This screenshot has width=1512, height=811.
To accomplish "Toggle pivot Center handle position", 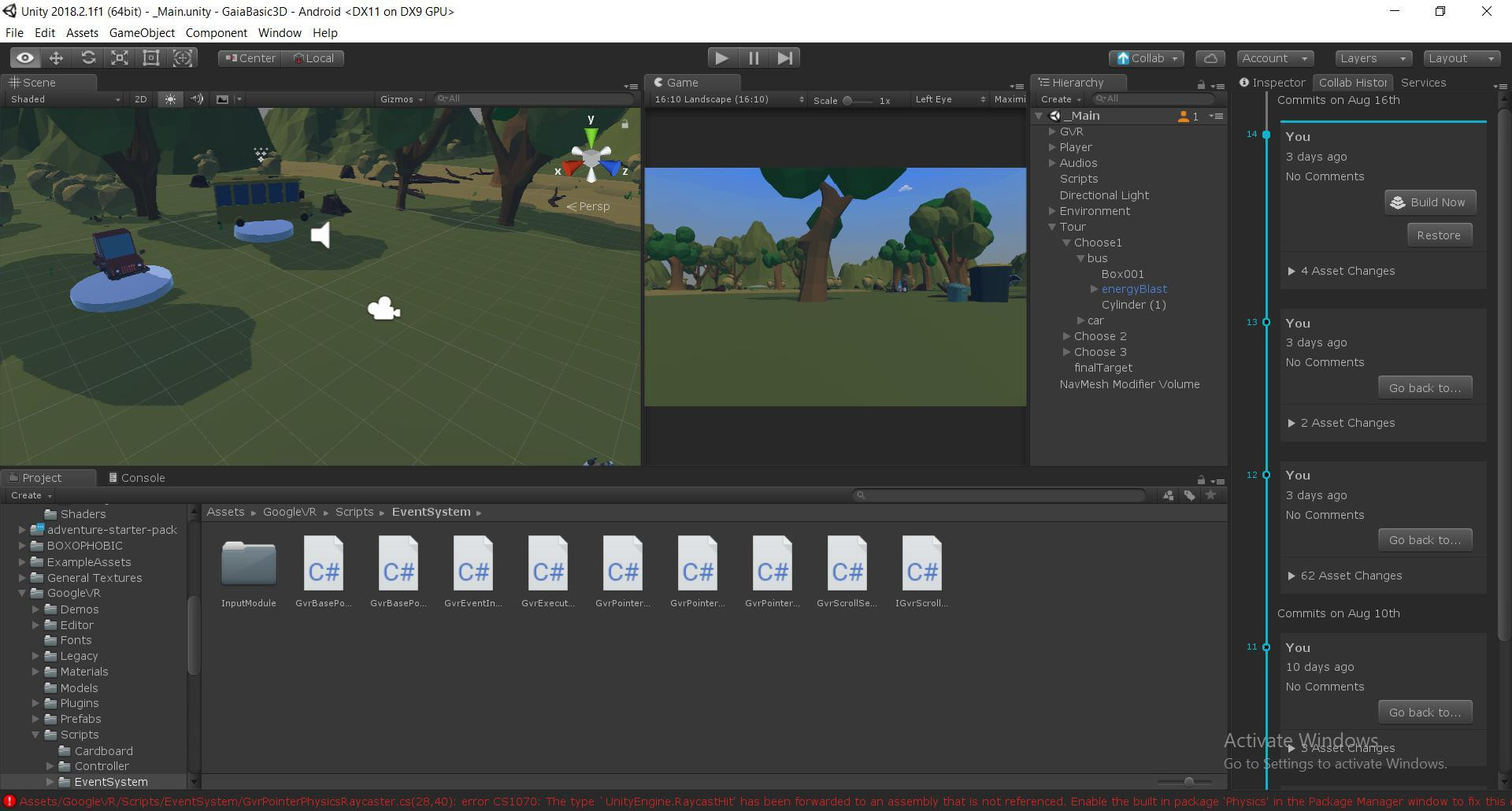I will point(250,58).
